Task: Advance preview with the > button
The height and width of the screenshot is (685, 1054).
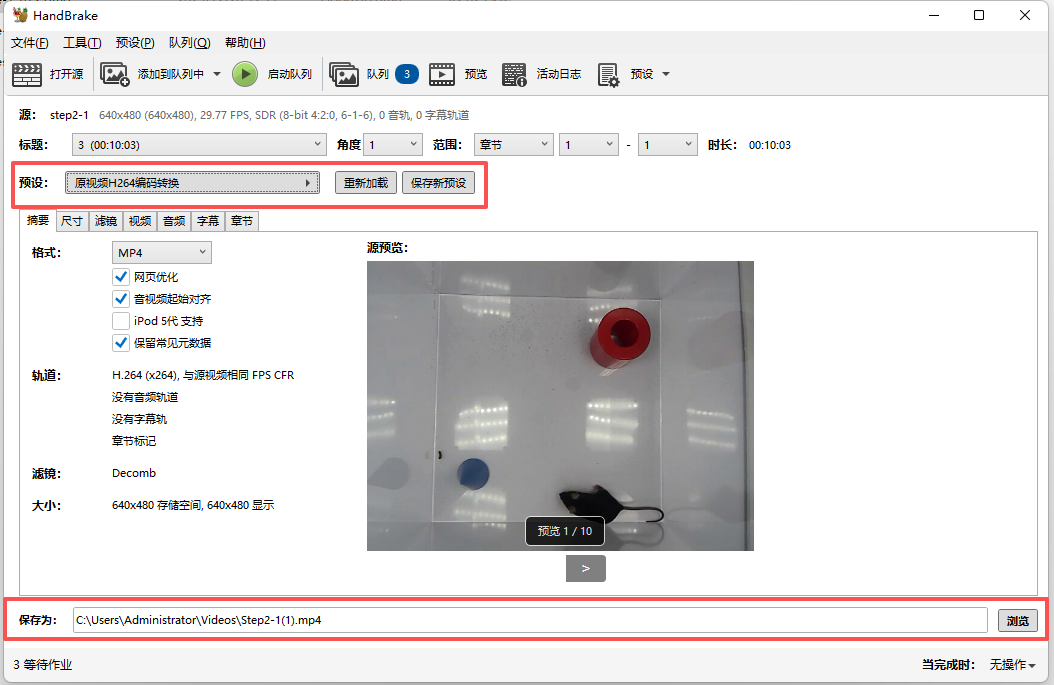Action: 585,568
